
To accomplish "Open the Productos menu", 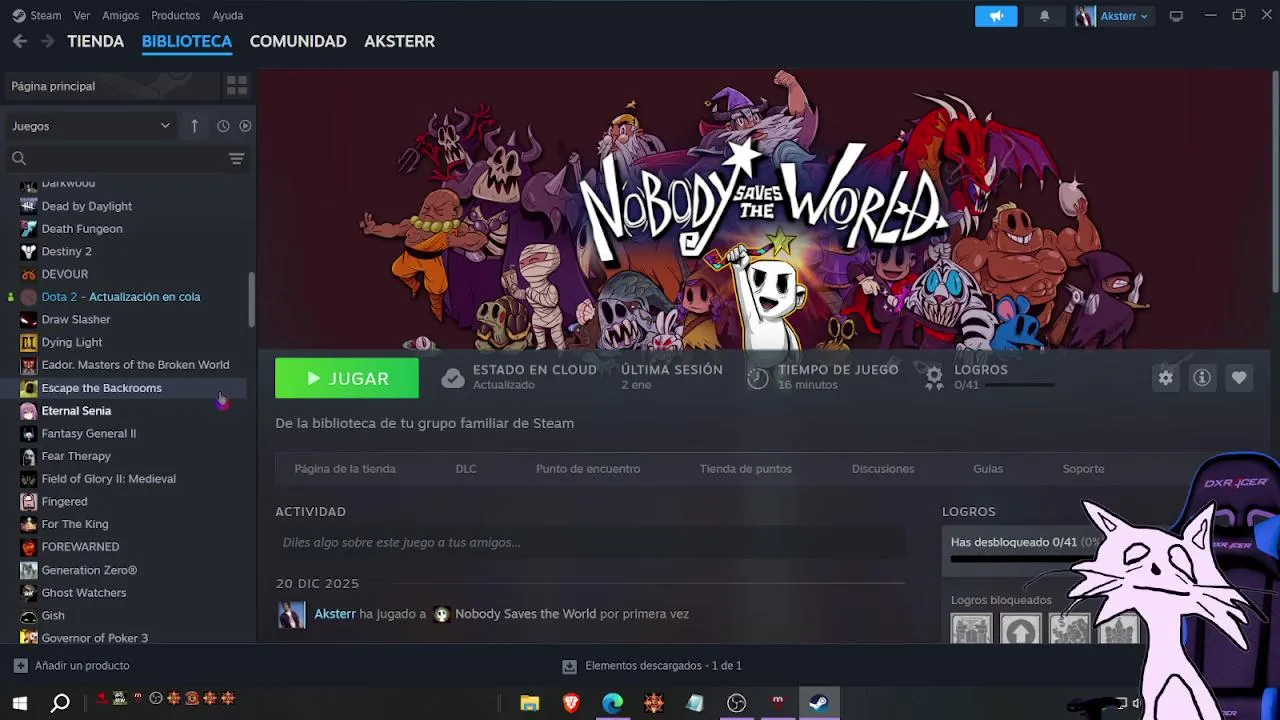I will tap(175, 16).
